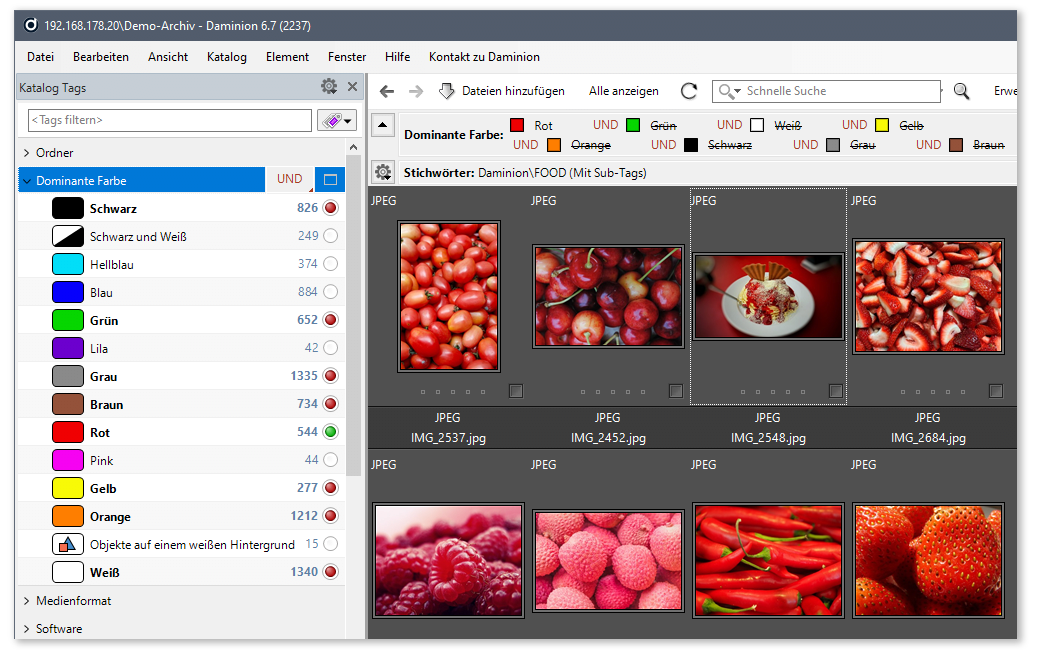Viewport: 1037px width, 659px height.
Task: Toggle the Hellblau tag filter circle
Action: (331, 264)
